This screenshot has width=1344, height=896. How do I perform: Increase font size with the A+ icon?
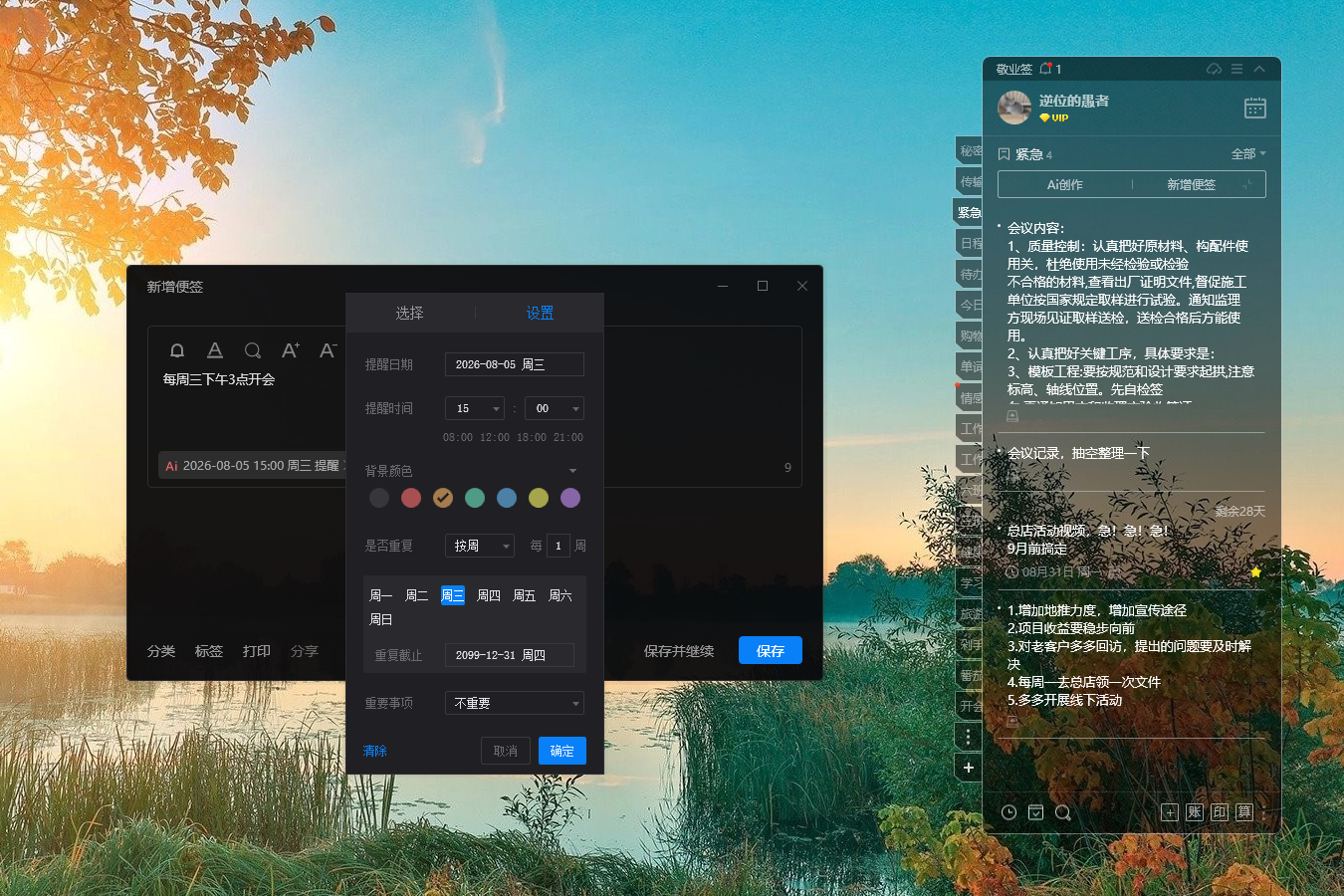290,350
